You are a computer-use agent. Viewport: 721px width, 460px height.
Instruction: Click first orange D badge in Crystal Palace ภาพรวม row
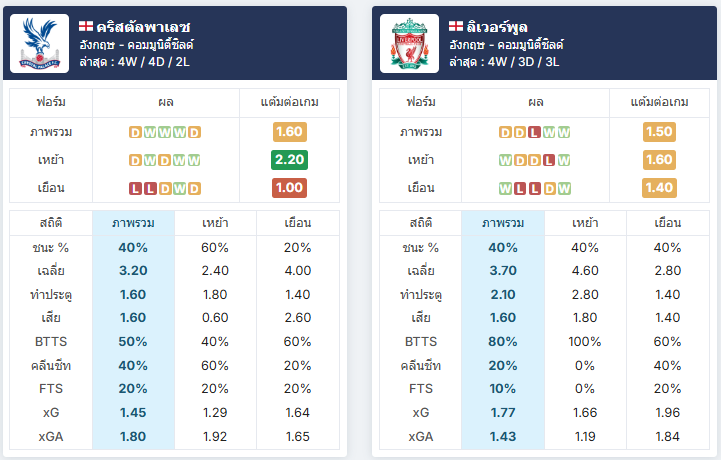[x=135, y=132]
